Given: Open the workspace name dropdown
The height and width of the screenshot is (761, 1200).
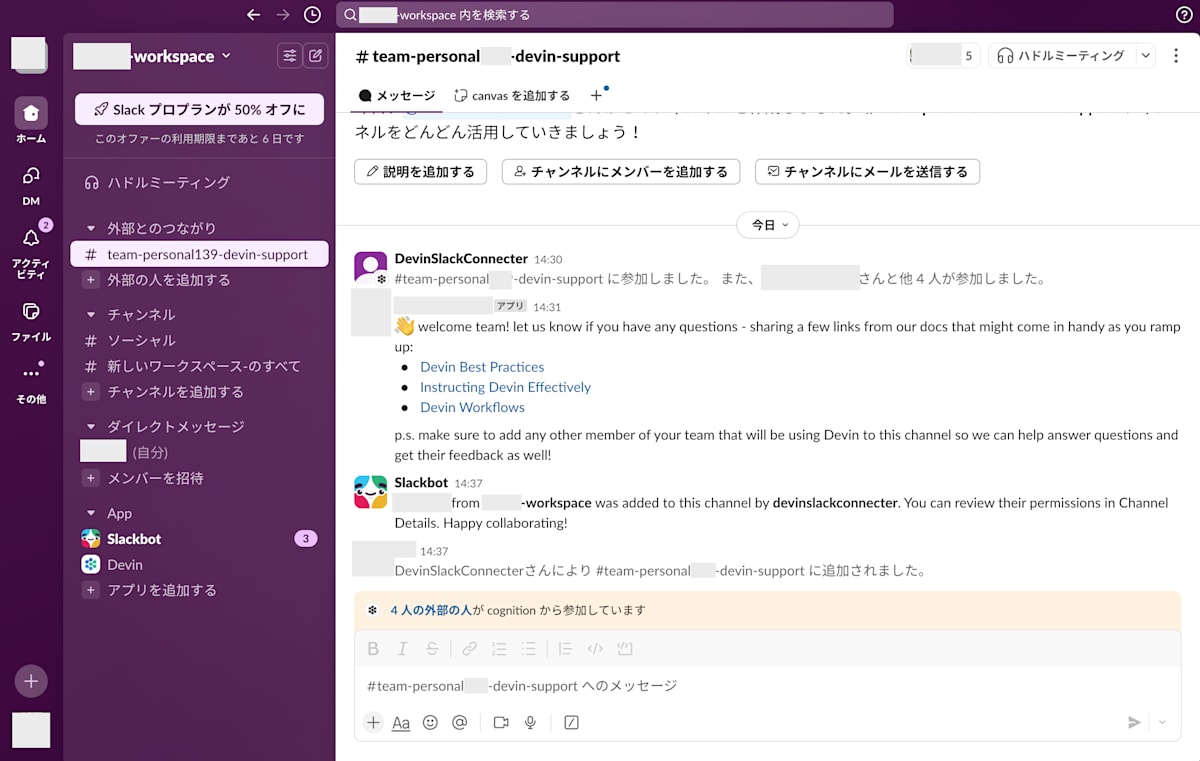Looking at the screenshot, I should 152,56.
